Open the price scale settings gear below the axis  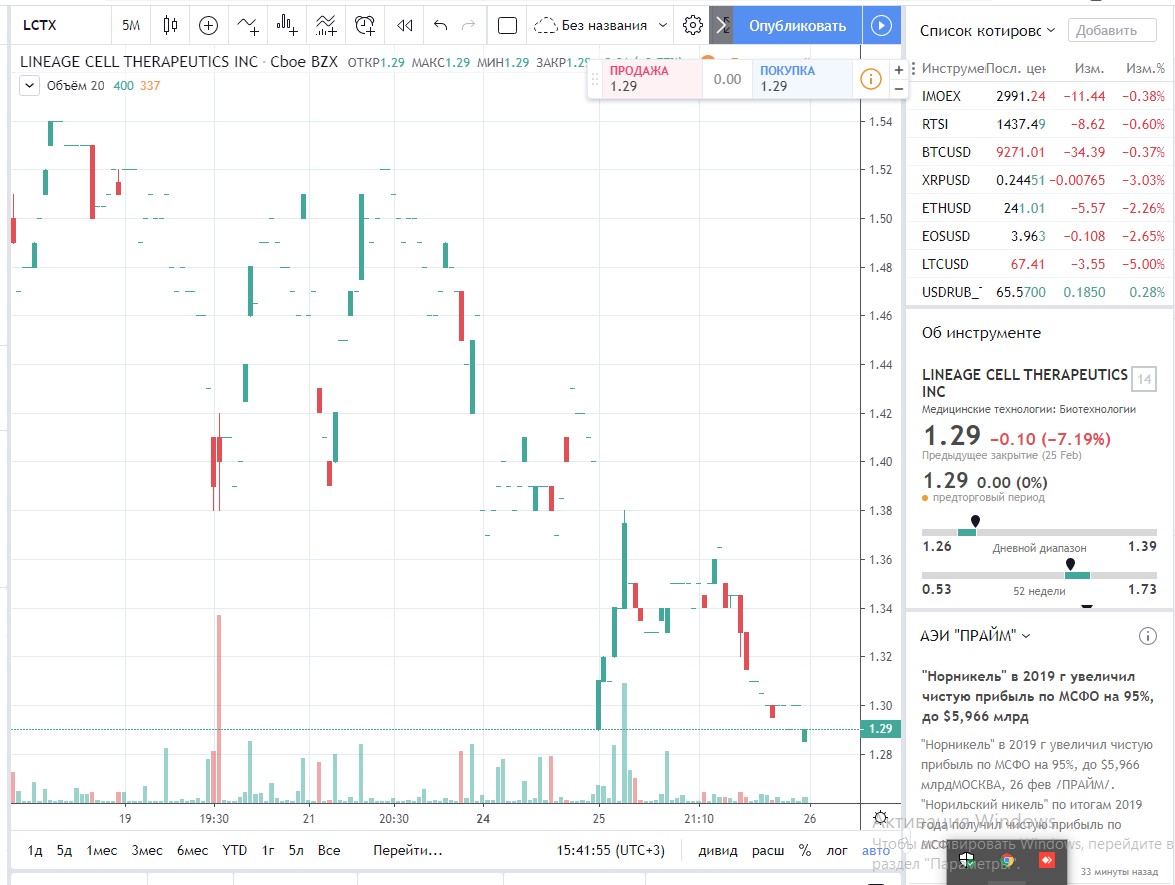[x=881, y=818]
